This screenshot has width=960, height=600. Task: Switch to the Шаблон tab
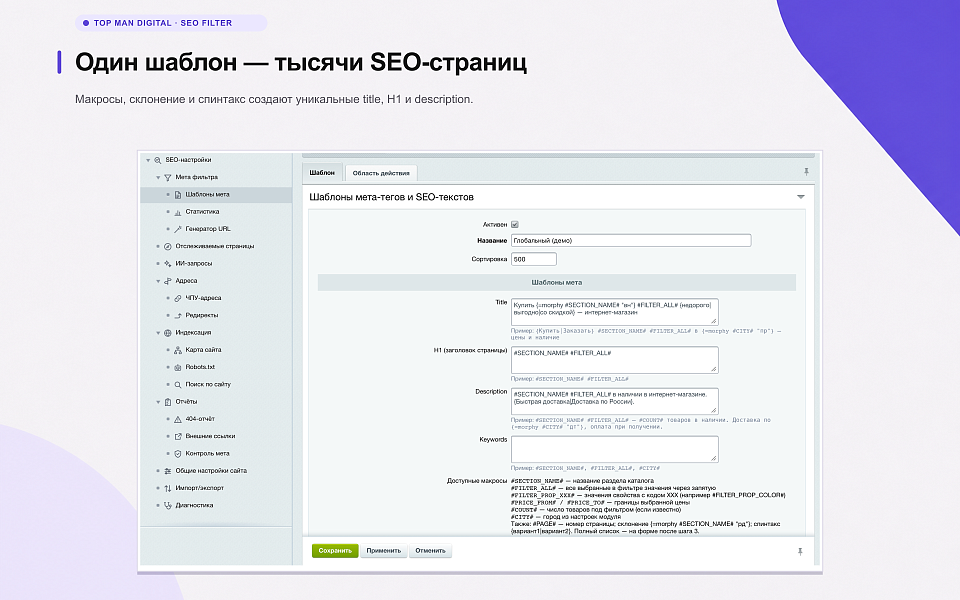click(x=322, y=173)
